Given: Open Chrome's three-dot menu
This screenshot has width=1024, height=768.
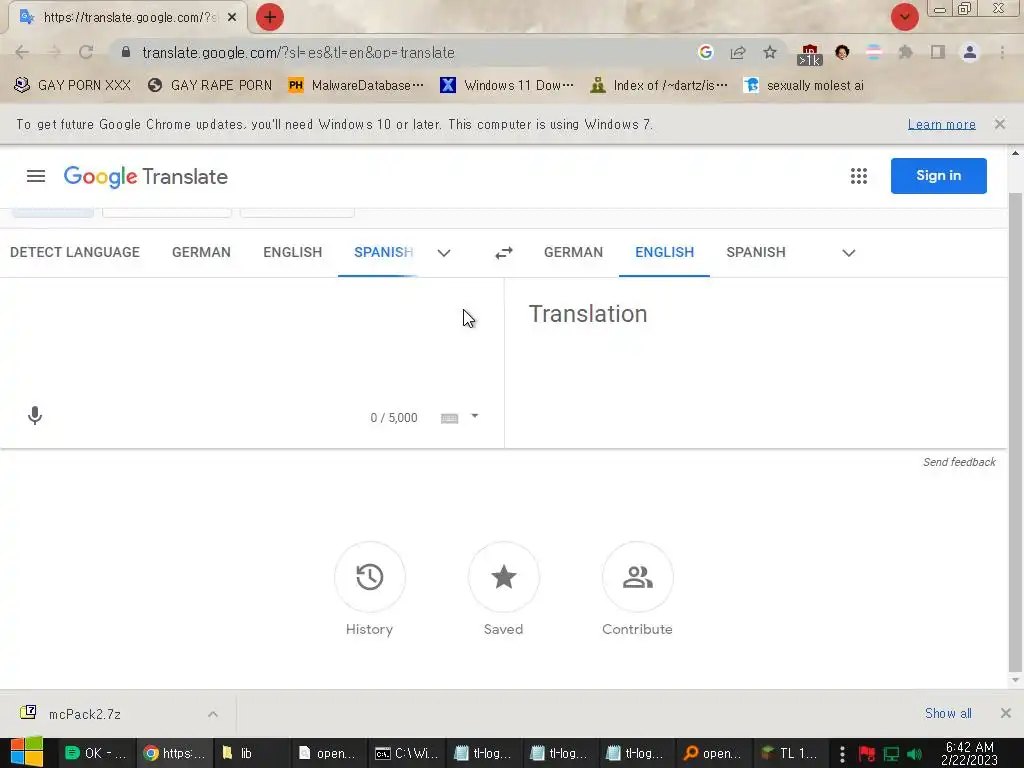Looking at the screenshot, I should [1002, 52].
